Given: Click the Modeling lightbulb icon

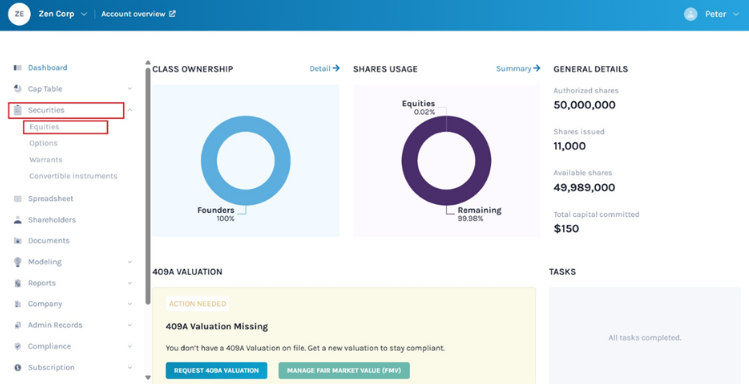Looking at the screenshot, I should tap(18, 262).
